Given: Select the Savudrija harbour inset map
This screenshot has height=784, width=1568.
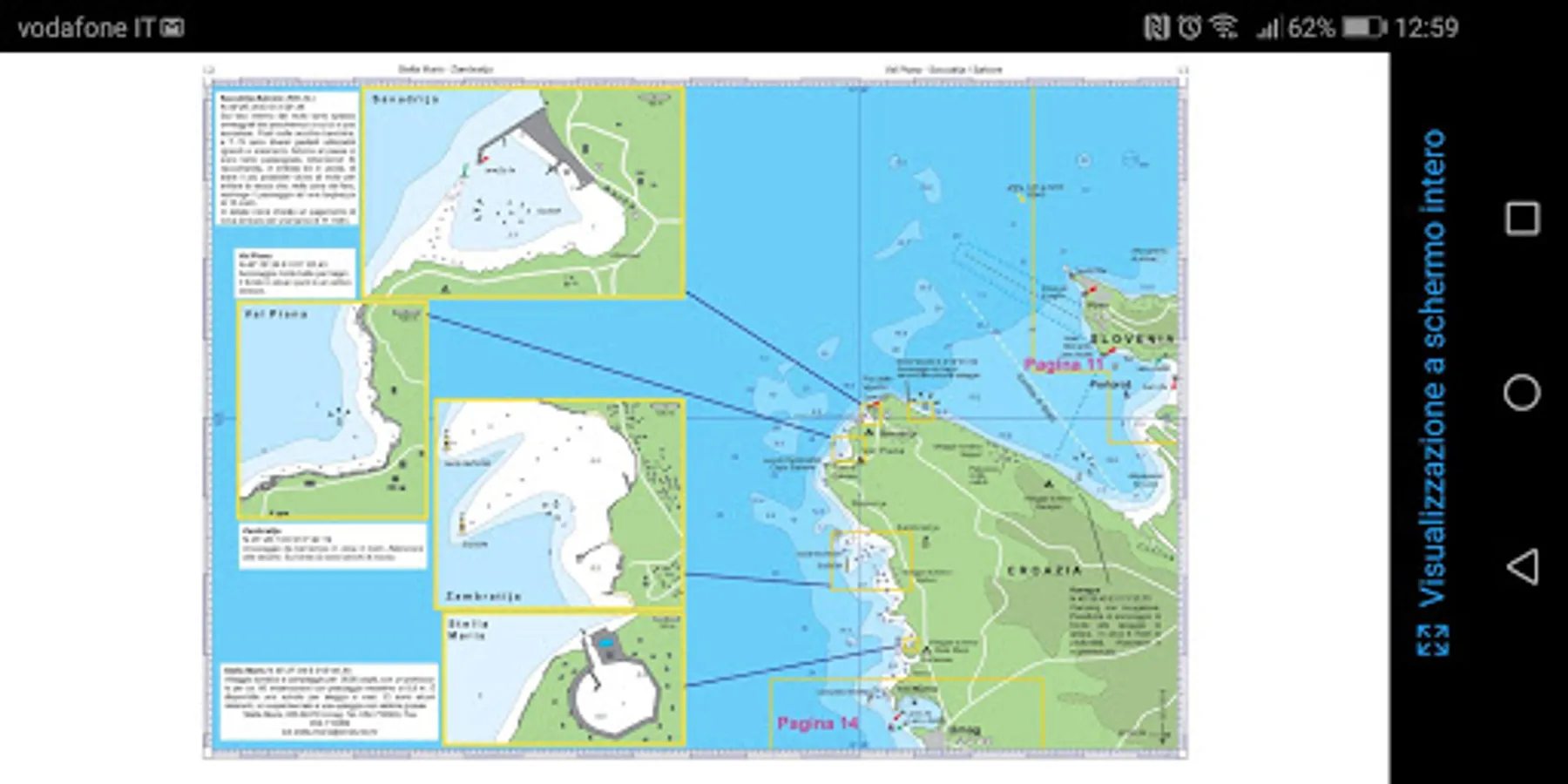Looking at the screenshot, I should [x=523, y=192].
